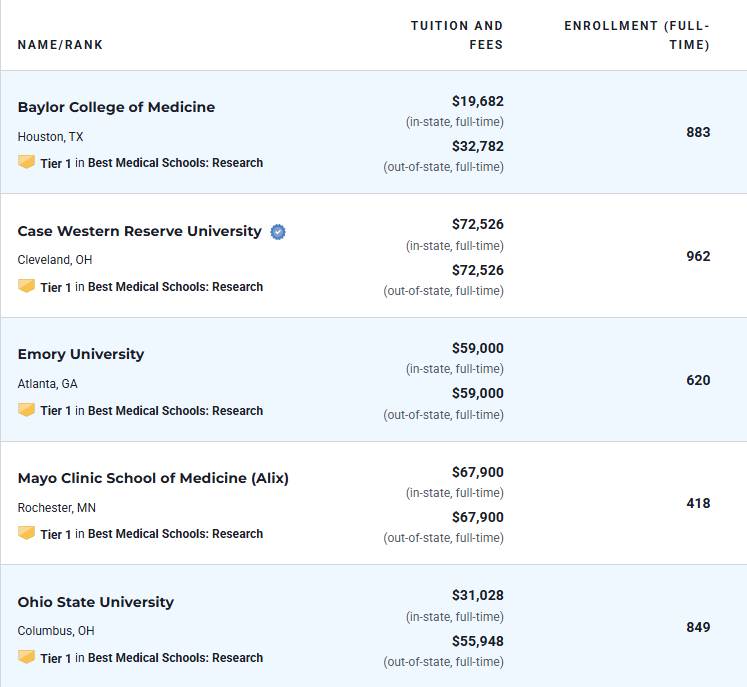This screenshot has height=687, width=747.
Task: Open the Emory University school link
Action: coord(81,354)
